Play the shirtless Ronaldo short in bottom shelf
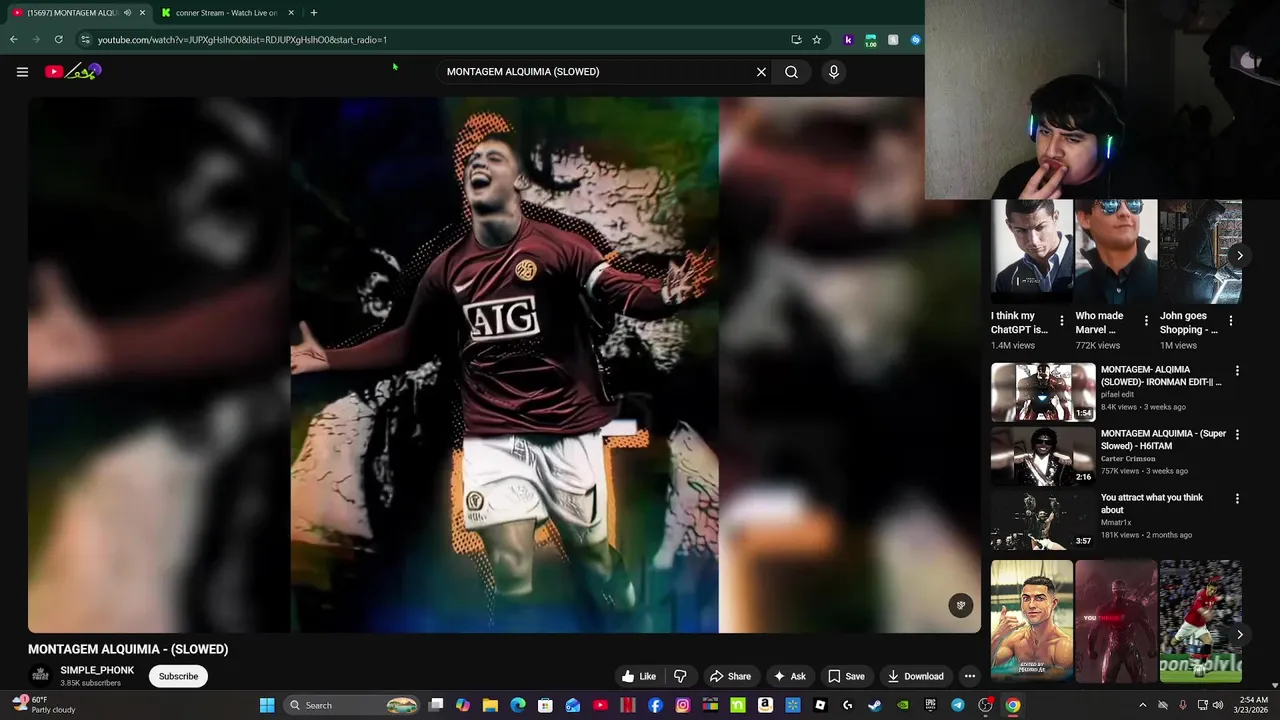 pyautogui.click(x=1032, y=621)
